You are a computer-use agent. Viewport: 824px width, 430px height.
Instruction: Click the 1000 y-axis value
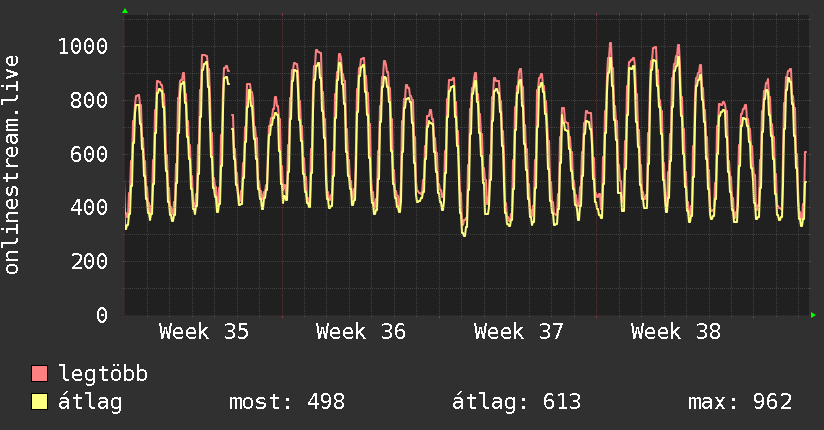(x=83, y=47)
